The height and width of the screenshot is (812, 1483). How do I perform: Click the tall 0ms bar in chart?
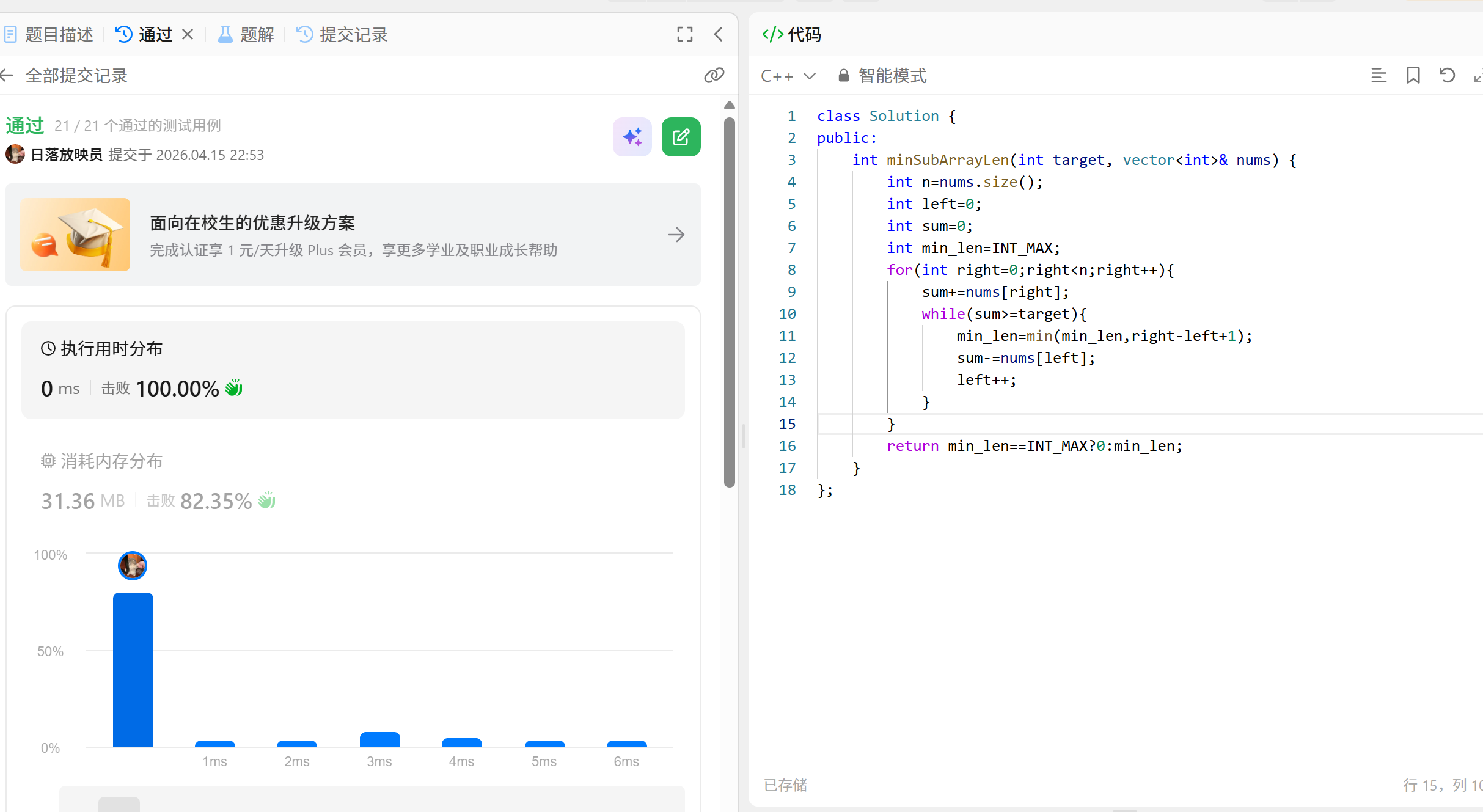click(133, 669)
